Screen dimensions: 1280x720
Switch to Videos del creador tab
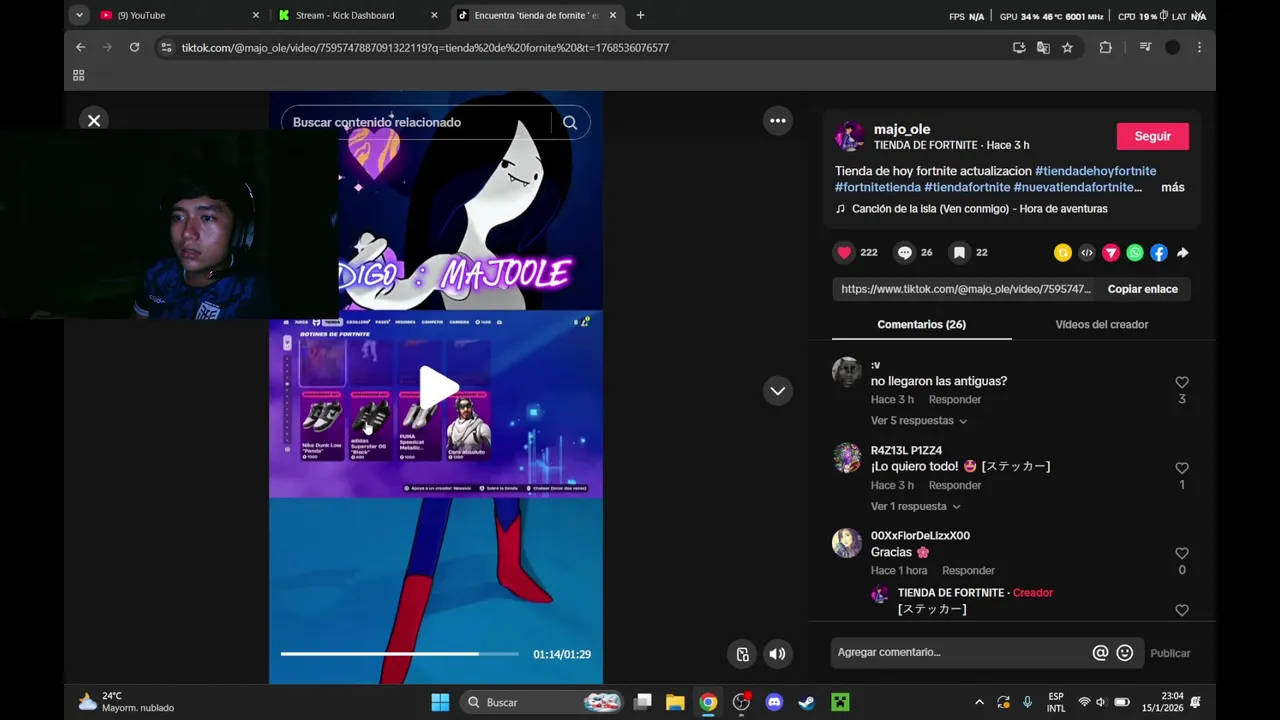click(x=1101, y=324)
